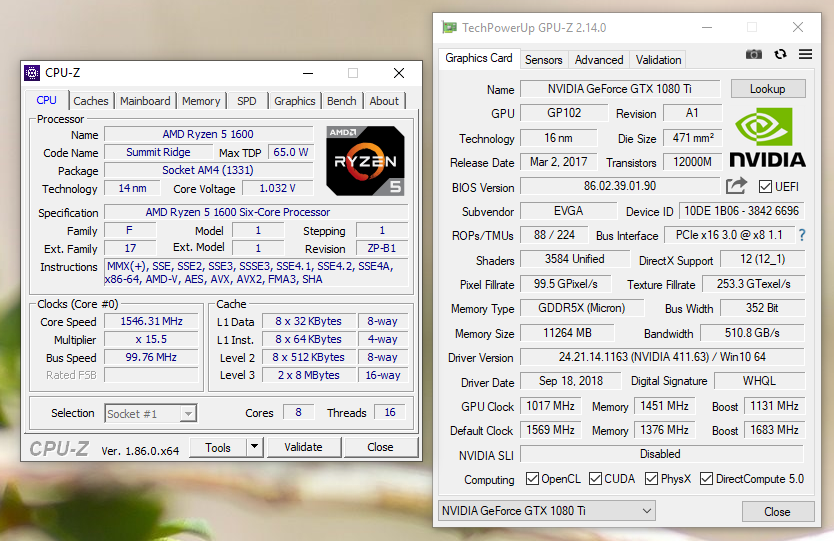
Task: Switch to the Sensors tab in GPU-Z
Action: pyautogui.click(x=544, y=60)
